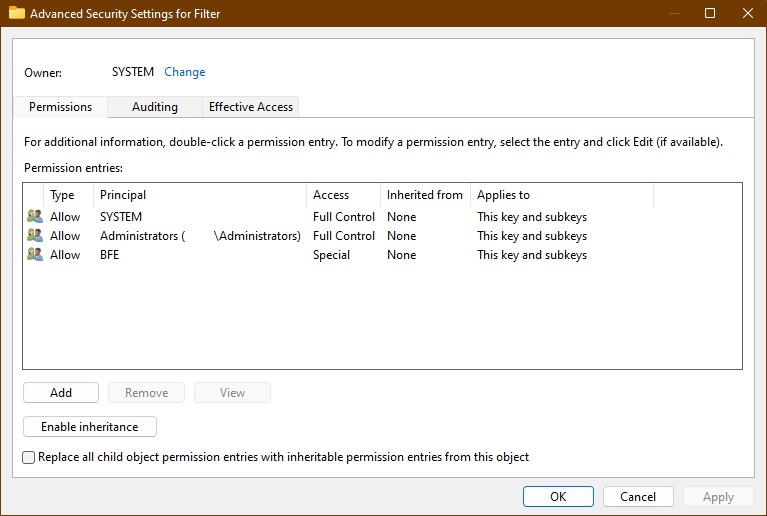Maximize the Advanced Security Settings window

[x=710, y=13]
